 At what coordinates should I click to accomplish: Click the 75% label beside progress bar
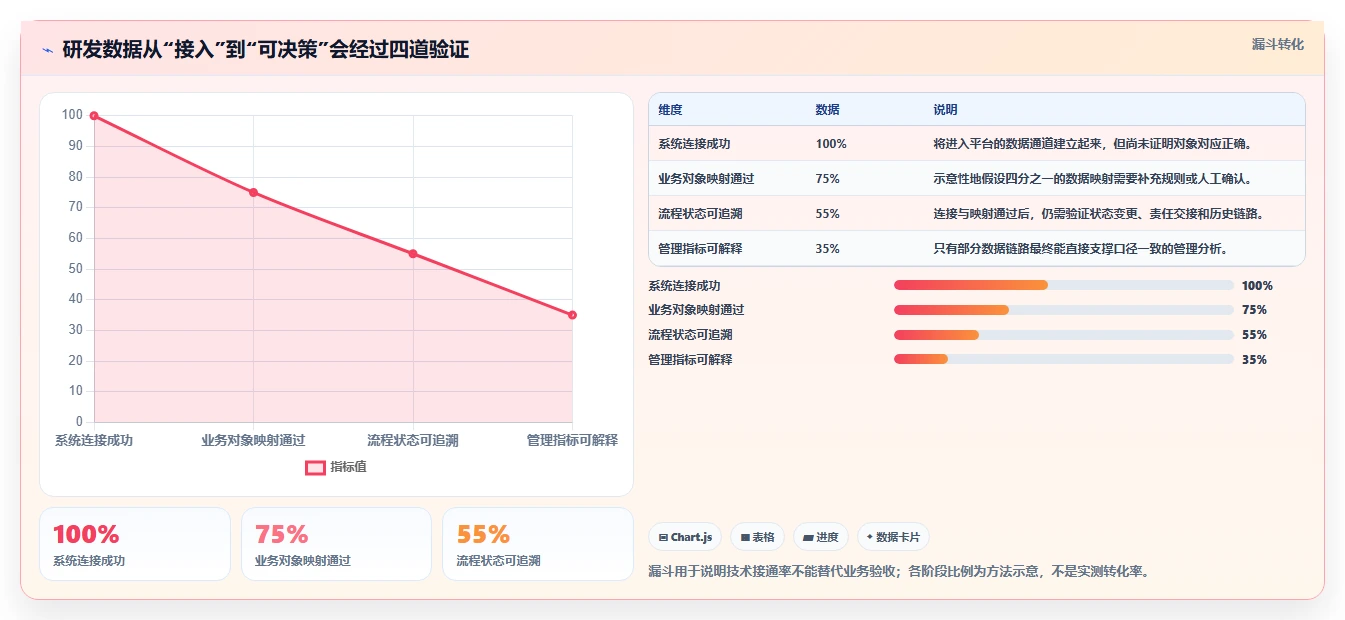pos(1254,310)
